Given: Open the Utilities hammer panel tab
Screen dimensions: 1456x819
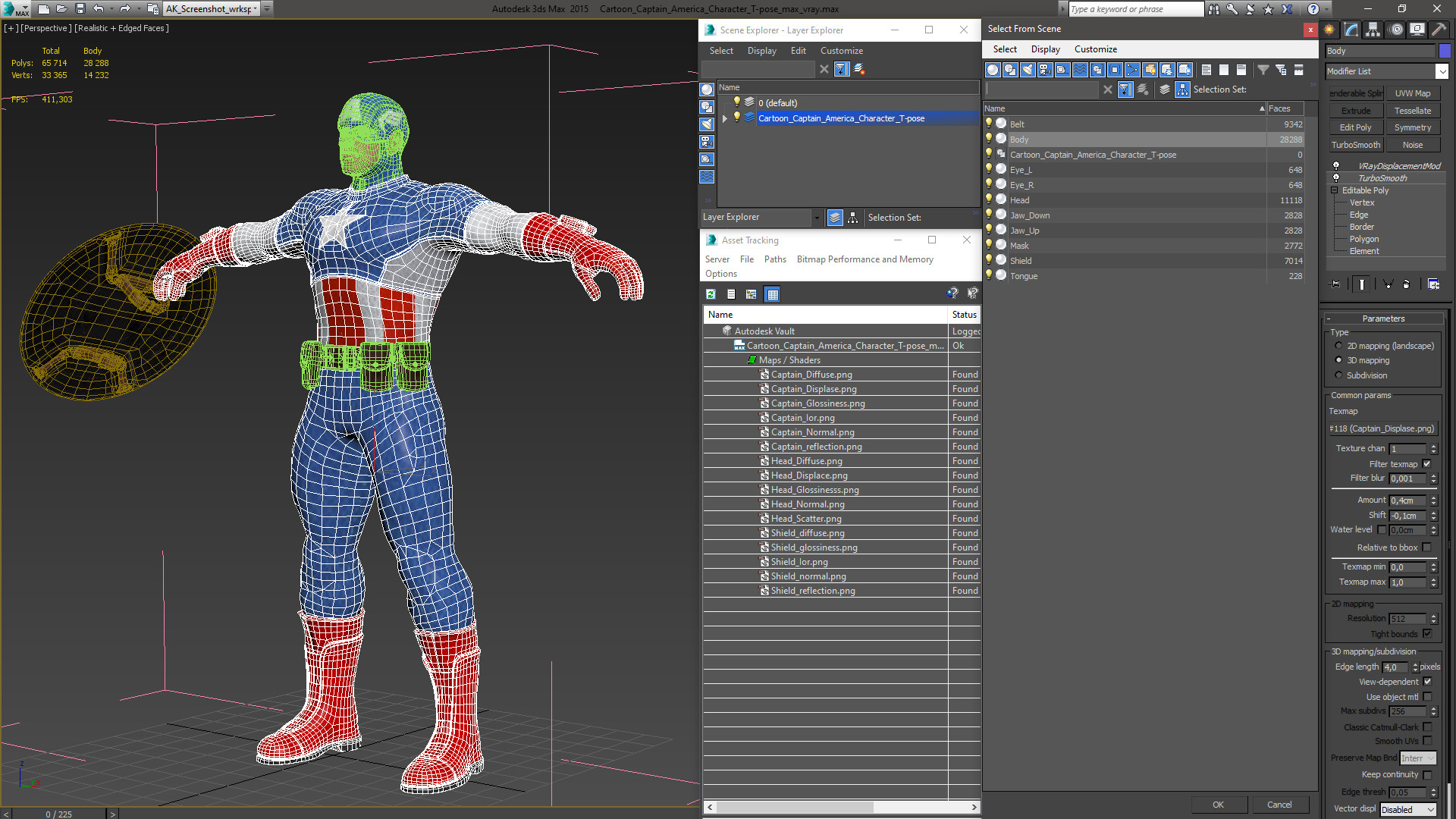Looking at the screenshot, I should pyautogui.click(x=1439, y=30).
